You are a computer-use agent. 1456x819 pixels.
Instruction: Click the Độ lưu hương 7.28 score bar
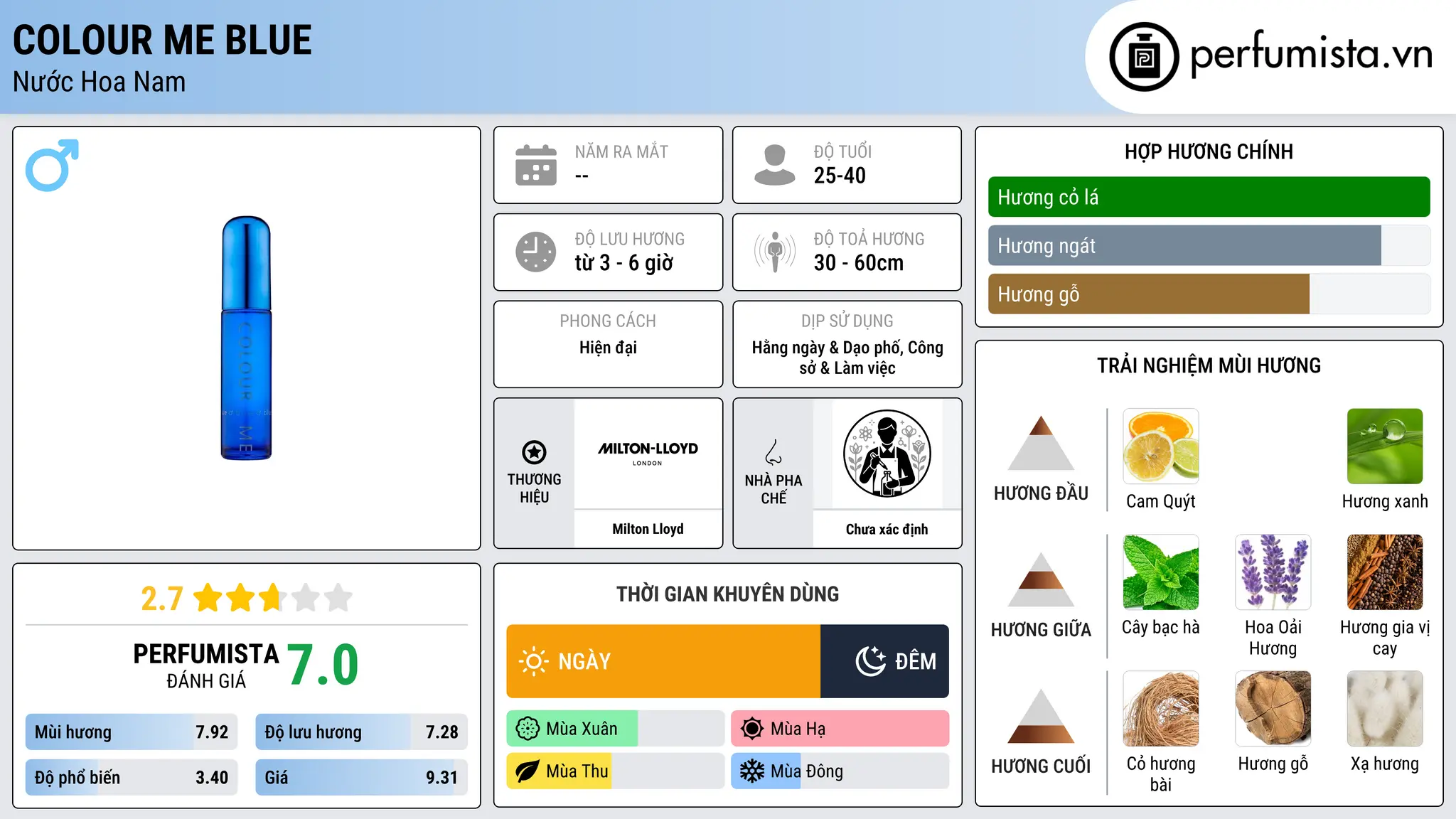tap(361, 732)
